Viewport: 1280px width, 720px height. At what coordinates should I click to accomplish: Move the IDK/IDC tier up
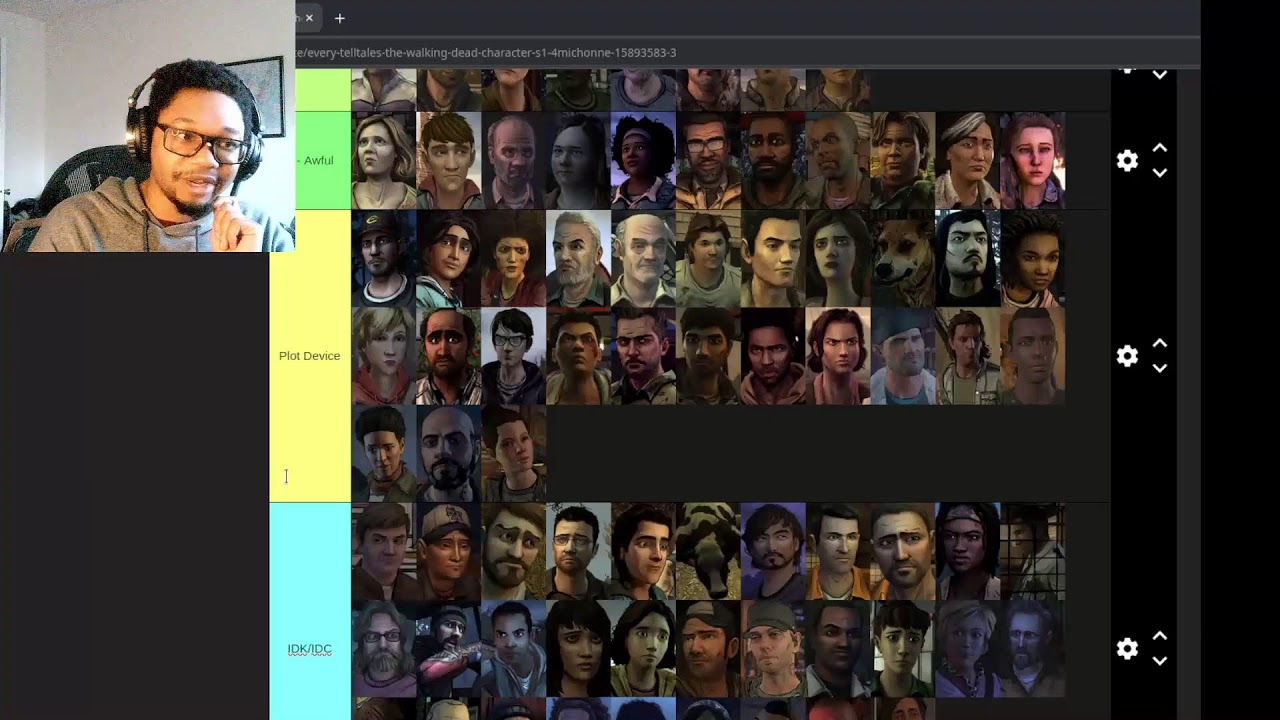tap(1160, 636)
